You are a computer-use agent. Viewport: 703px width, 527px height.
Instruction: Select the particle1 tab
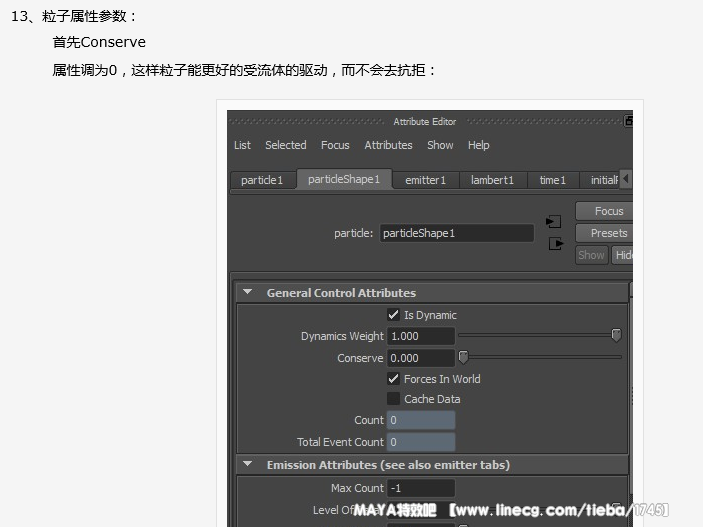point(262,180)
